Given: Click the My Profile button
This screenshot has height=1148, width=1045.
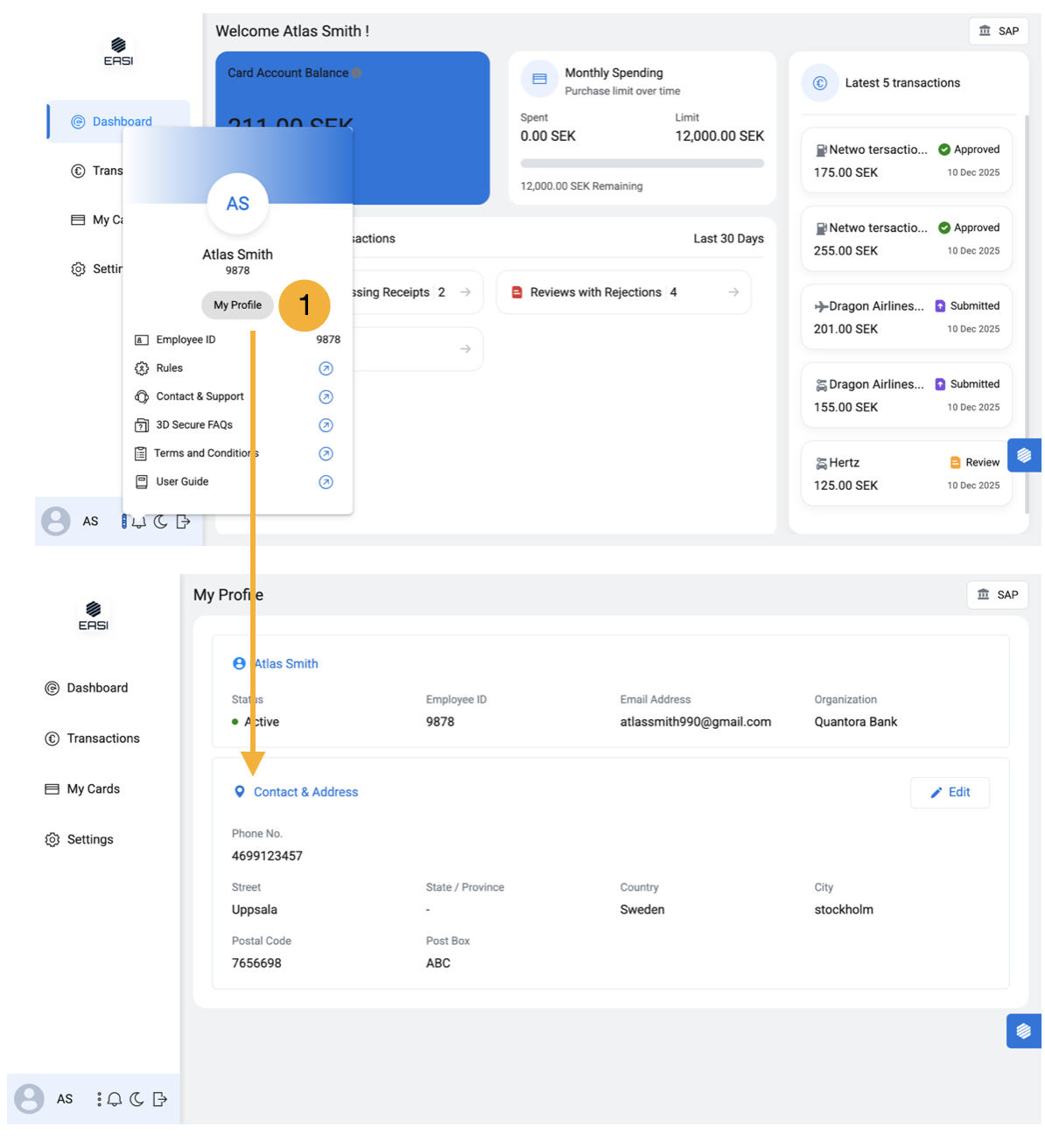Looking at the screenshot, I should (237, 305).
